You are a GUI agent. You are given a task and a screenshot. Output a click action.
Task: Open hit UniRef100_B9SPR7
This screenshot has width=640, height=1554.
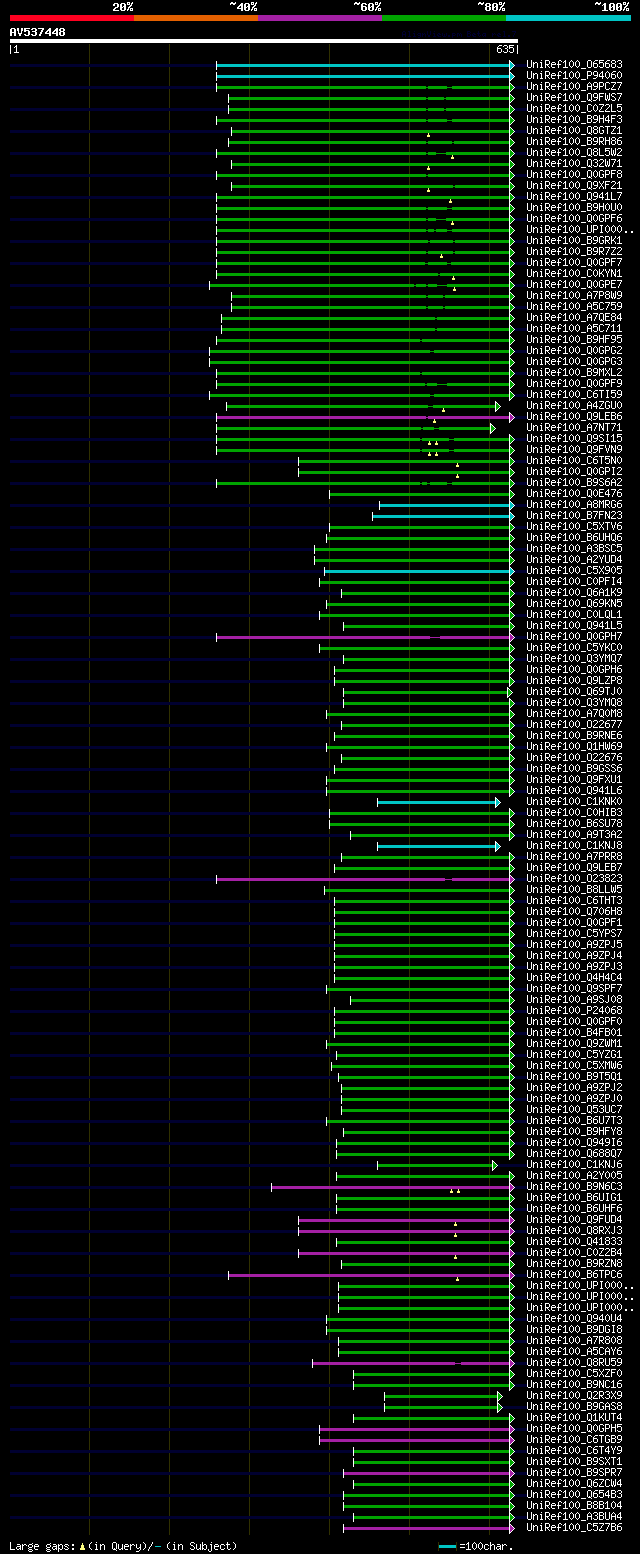pos(574,1472)
